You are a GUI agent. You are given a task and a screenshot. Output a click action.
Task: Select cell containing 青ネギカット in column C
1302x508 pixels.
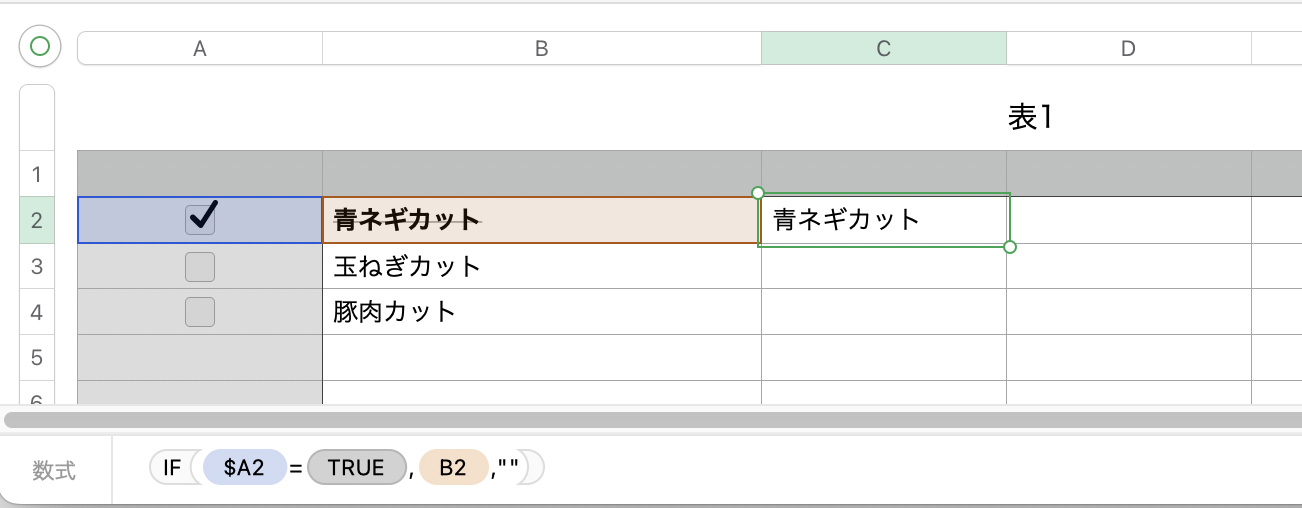[884, 220]
